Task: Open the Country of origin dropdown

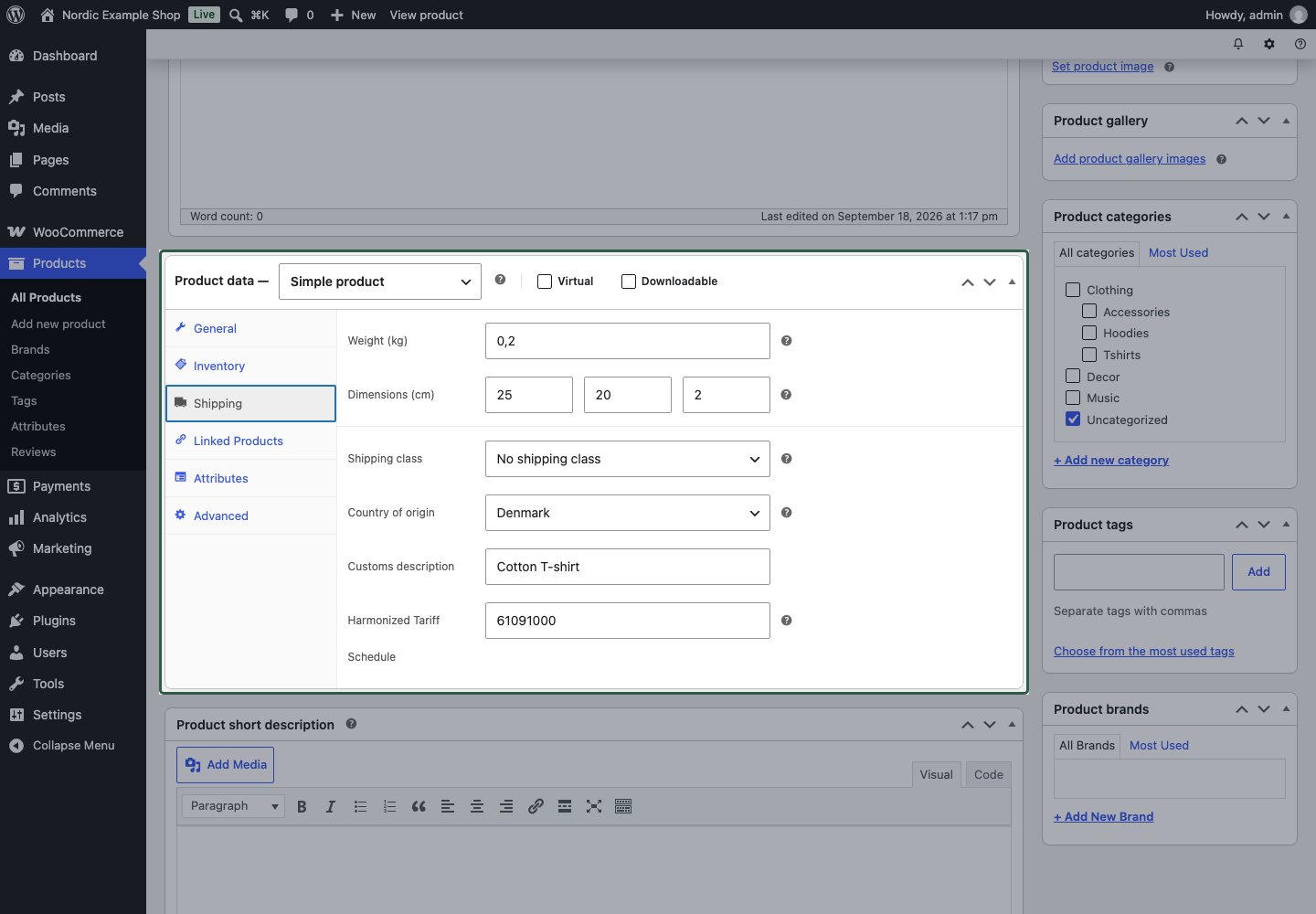Action: click(x=628, y=513)
